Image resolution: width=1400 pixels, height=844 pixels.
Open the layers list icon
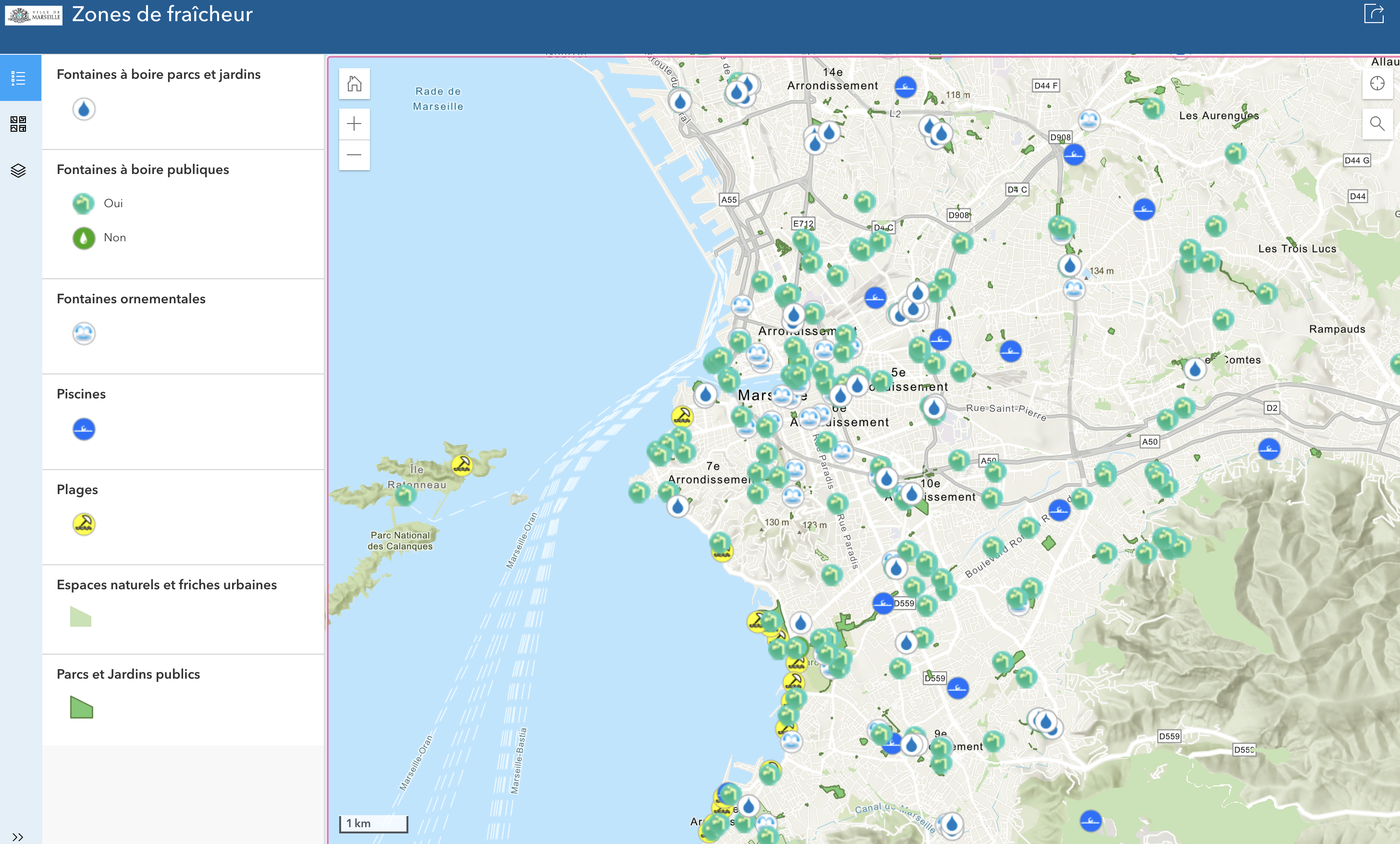point(18,171)
